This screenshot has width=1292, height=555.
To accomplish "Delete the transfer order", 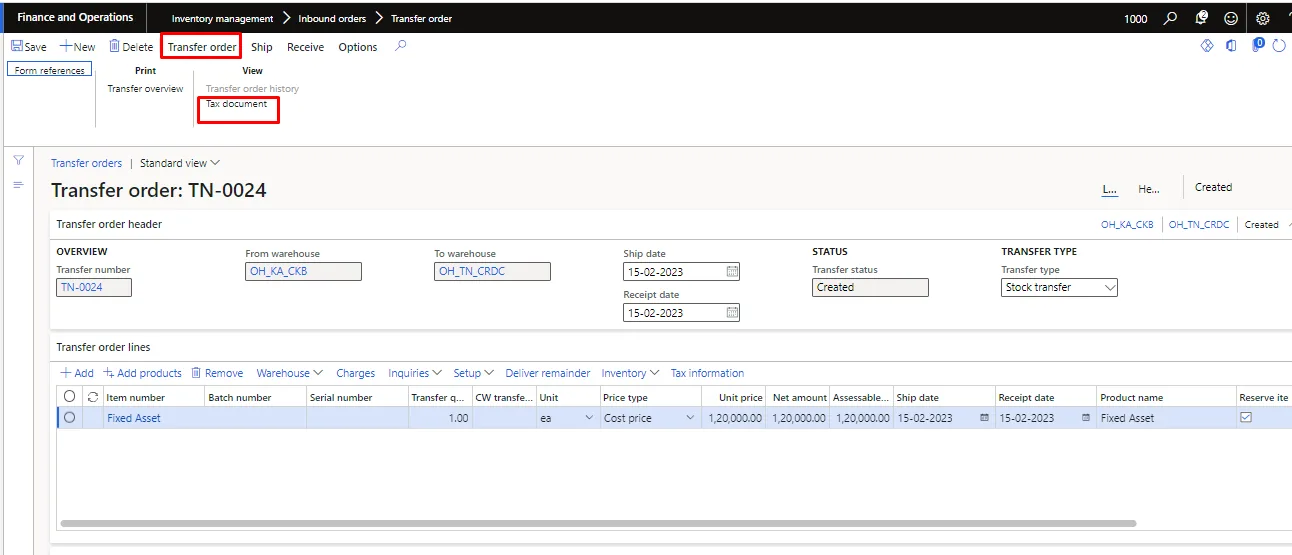I will tap(131, 47).
